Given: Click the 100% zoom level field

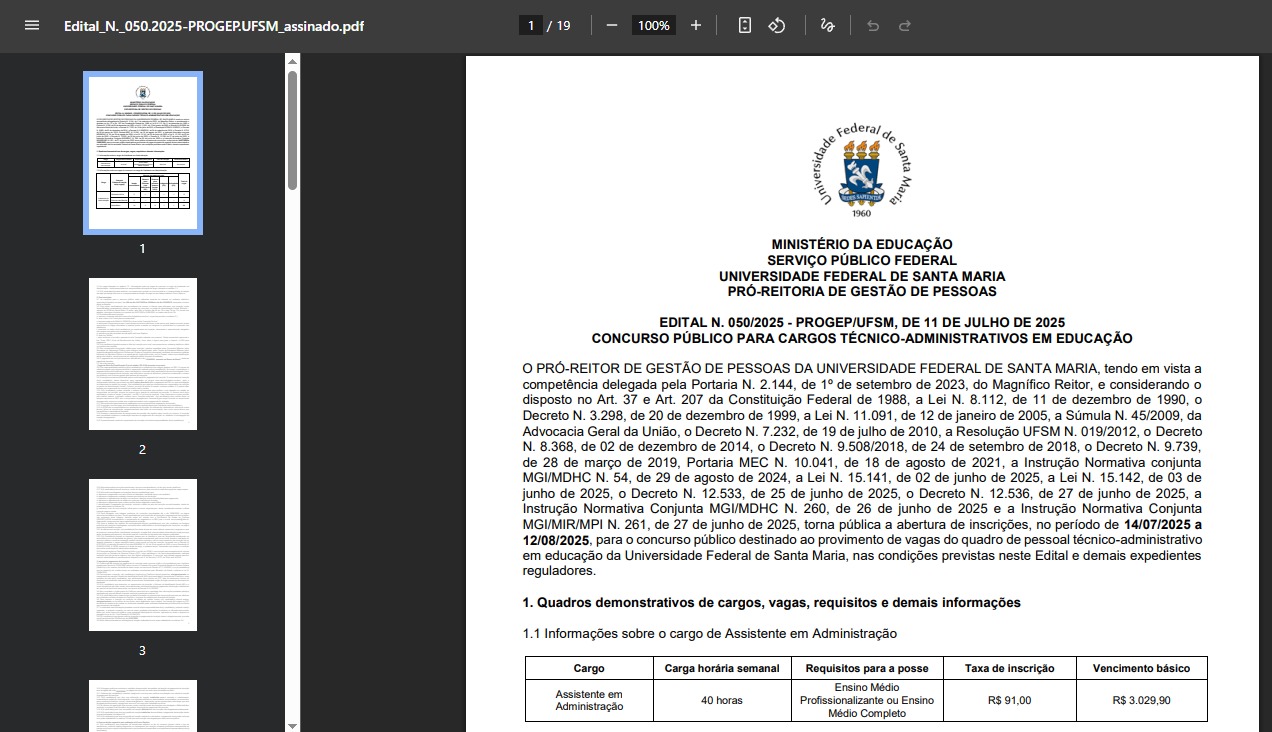Looking at the screenshot, I should pos(654,25).
